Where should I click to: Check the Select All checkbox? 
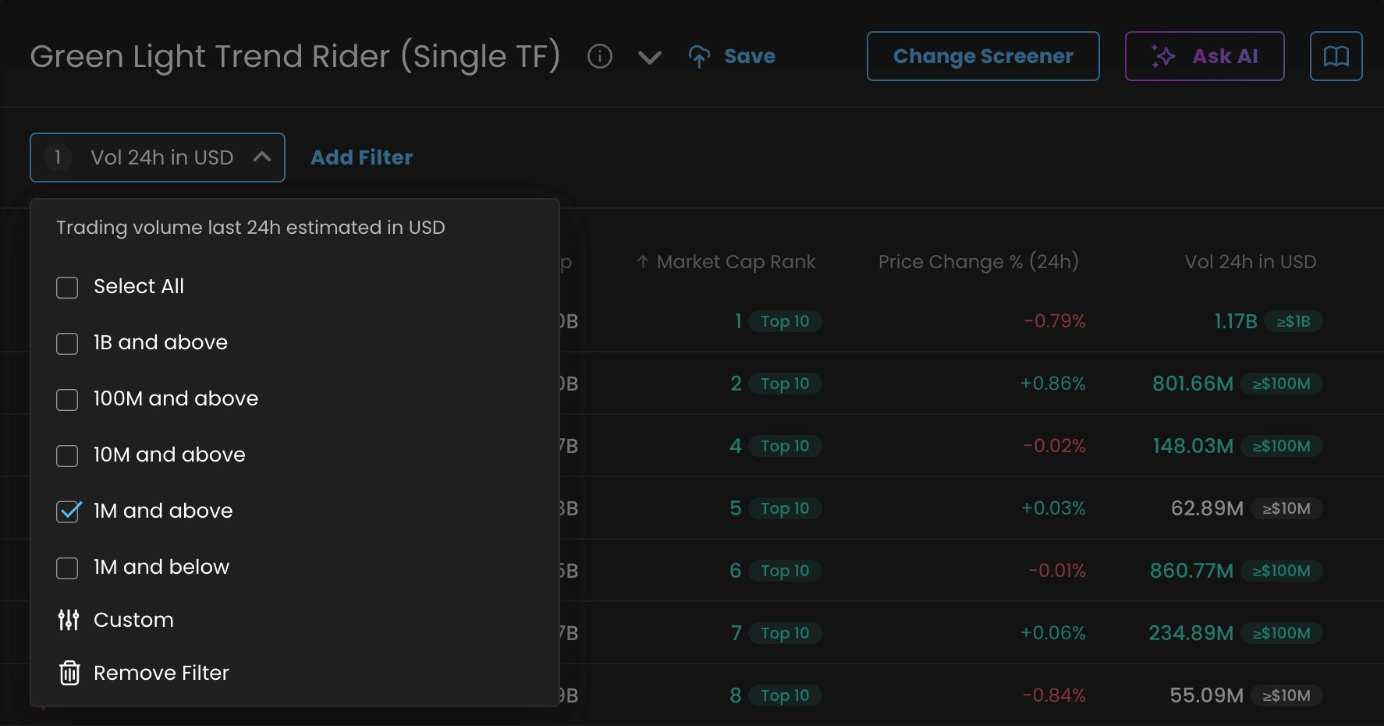[x=67, y=287]
